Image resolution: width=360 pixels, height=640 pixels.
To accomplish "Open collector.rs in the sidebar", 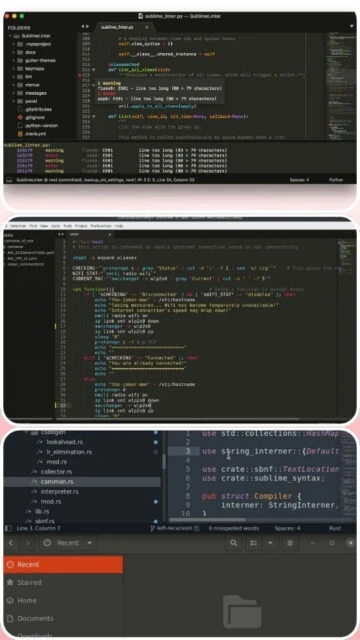I will [56, 472].
